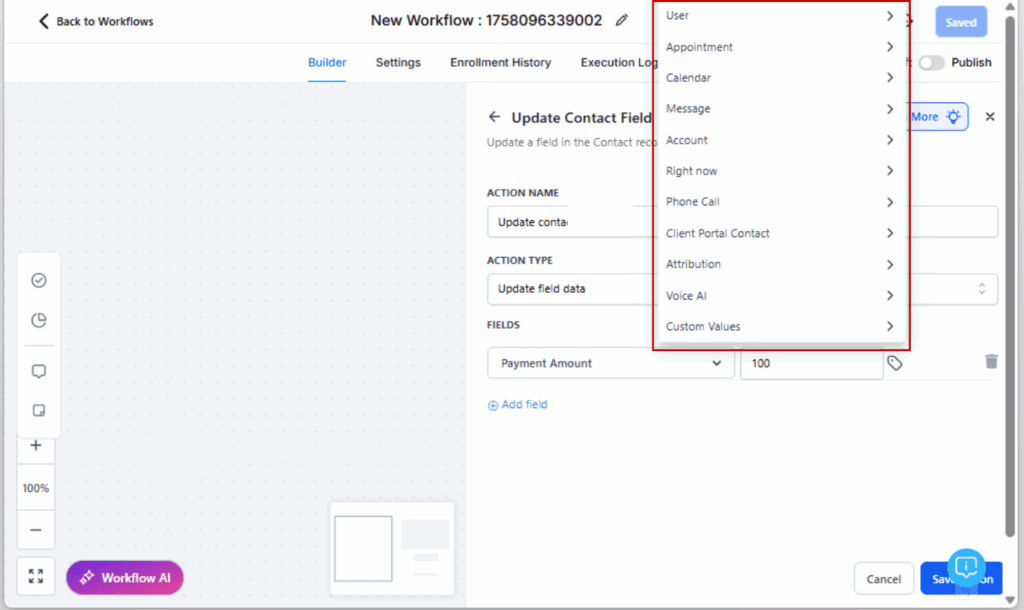Open the pie chart stats icon

pos(39,320)
